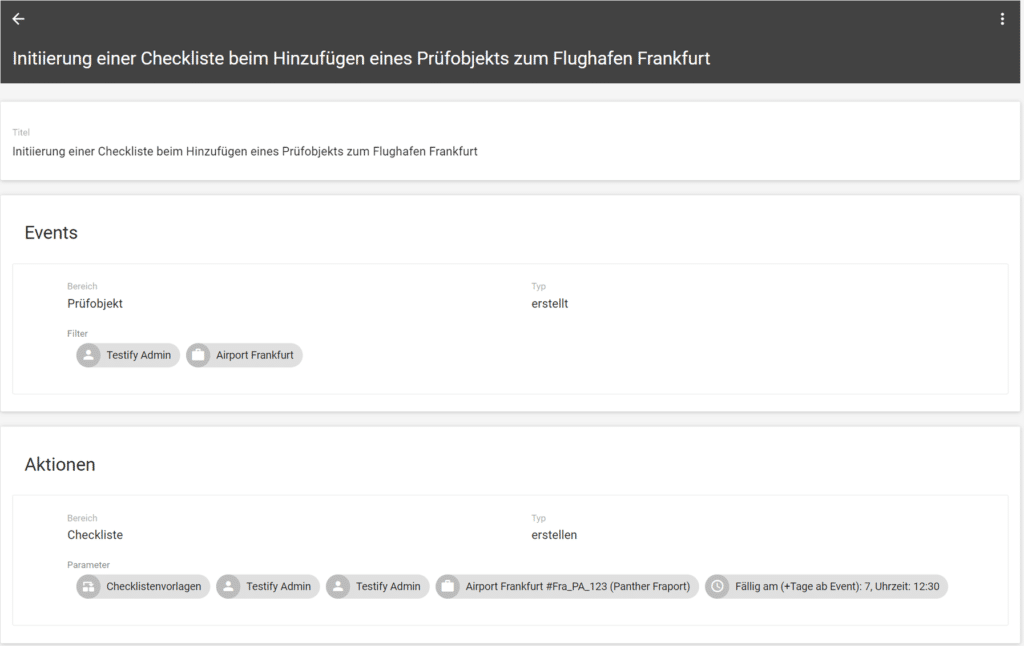
Task: Select the Airport Frankfurt #Fra_PA_123 chip
Action: pyautogui.click(x=568, y=587)
